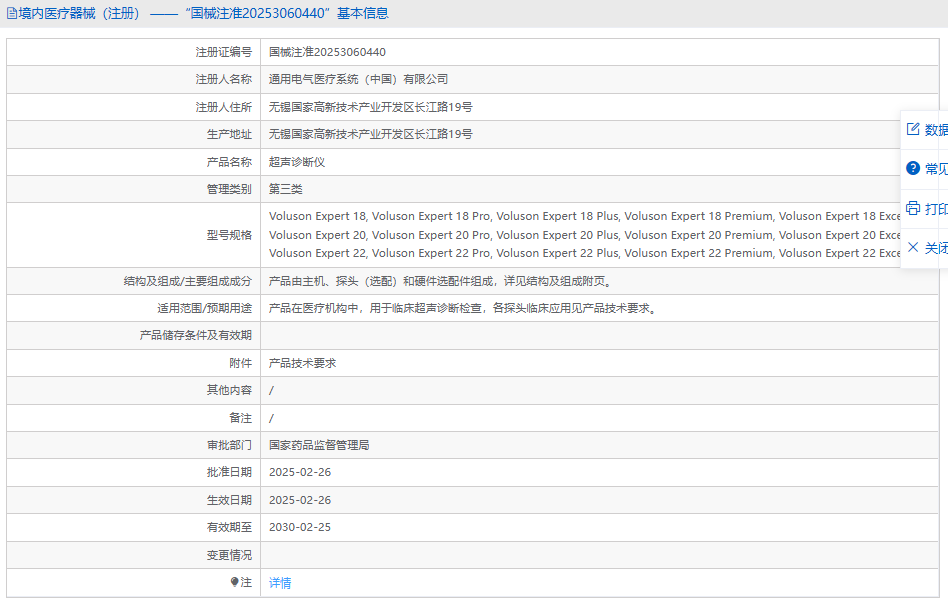This screenshot has height=603, width=948.
Task: Click the 产品储存条件及有效期 label
Action: [x=196, y=335]
